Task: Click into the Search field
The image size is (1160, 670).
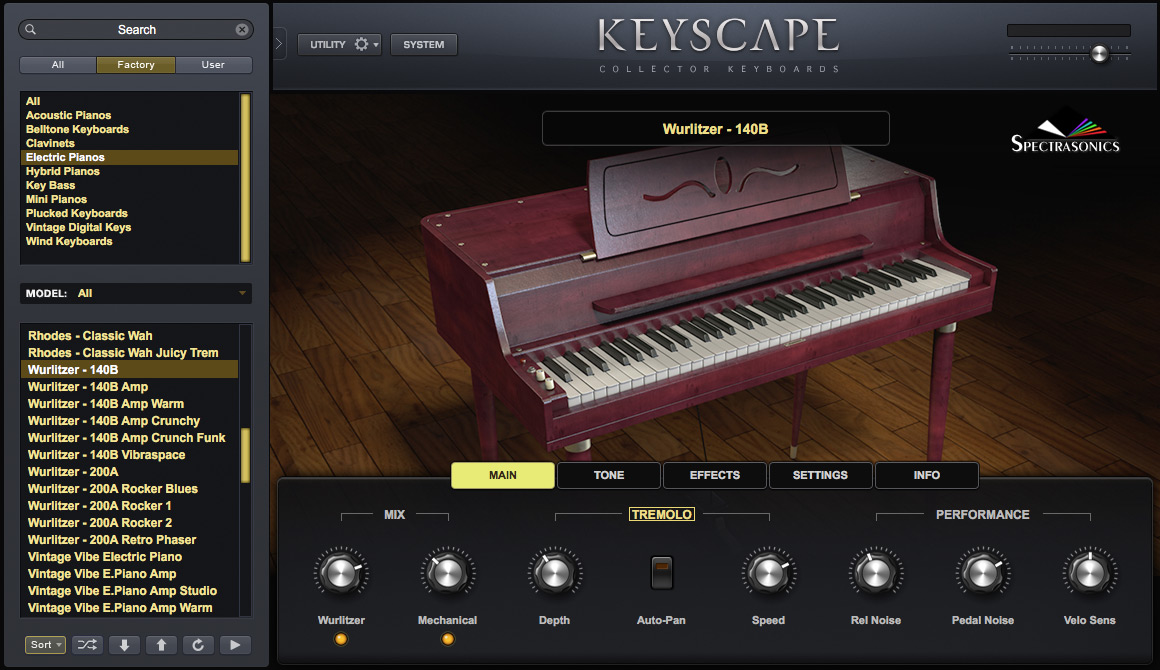Action: [x=136, y=30]
